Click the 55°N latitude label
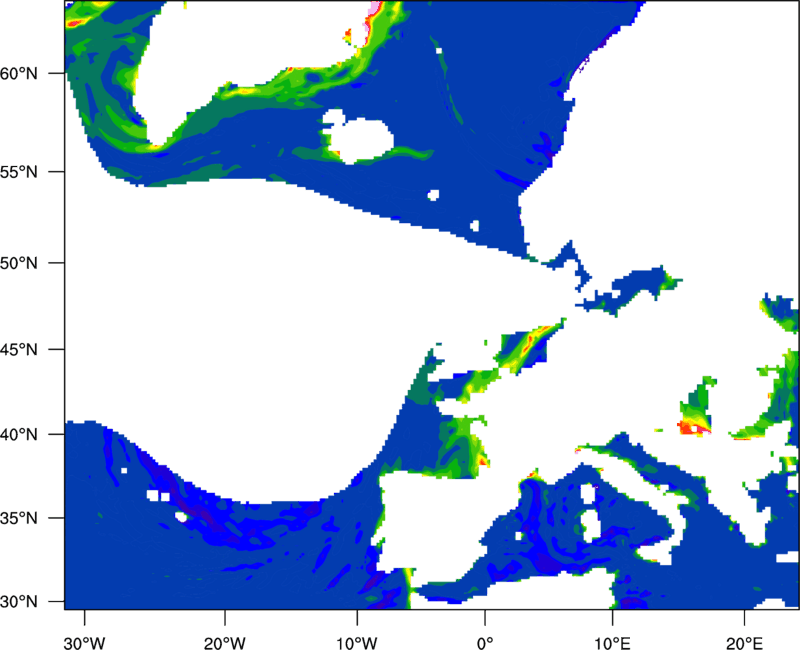Viewport: 800px width, 650px height. [19, 172]
